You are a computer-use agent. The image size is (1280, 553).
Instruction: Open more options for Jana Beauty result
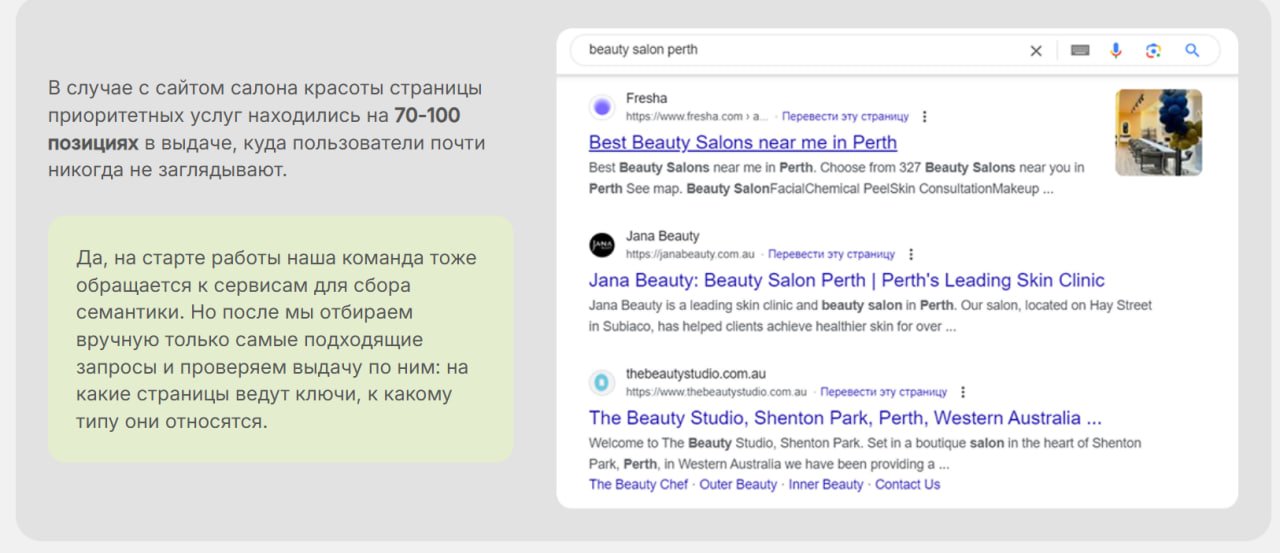pos(910,255)
